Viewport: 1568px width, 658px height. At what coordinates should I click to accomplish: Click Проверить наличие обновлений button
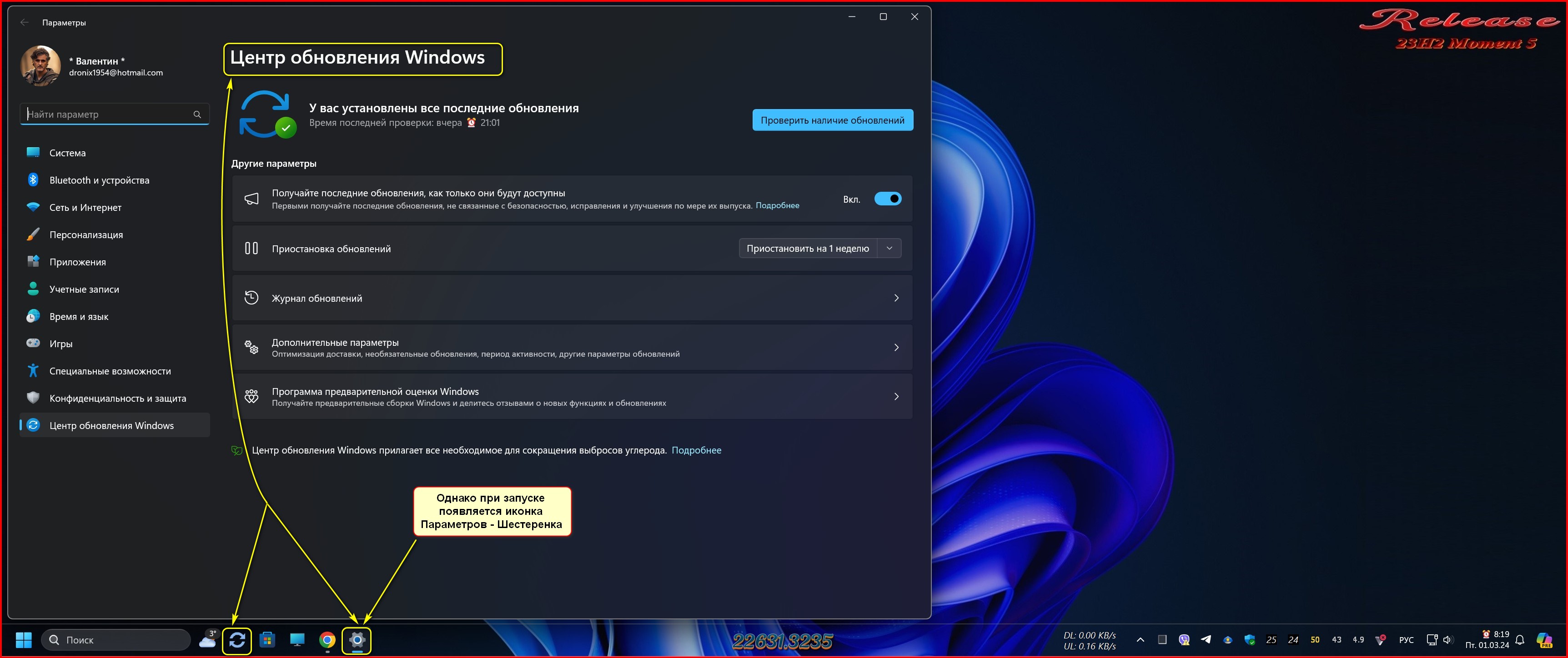tap(832, 120)
